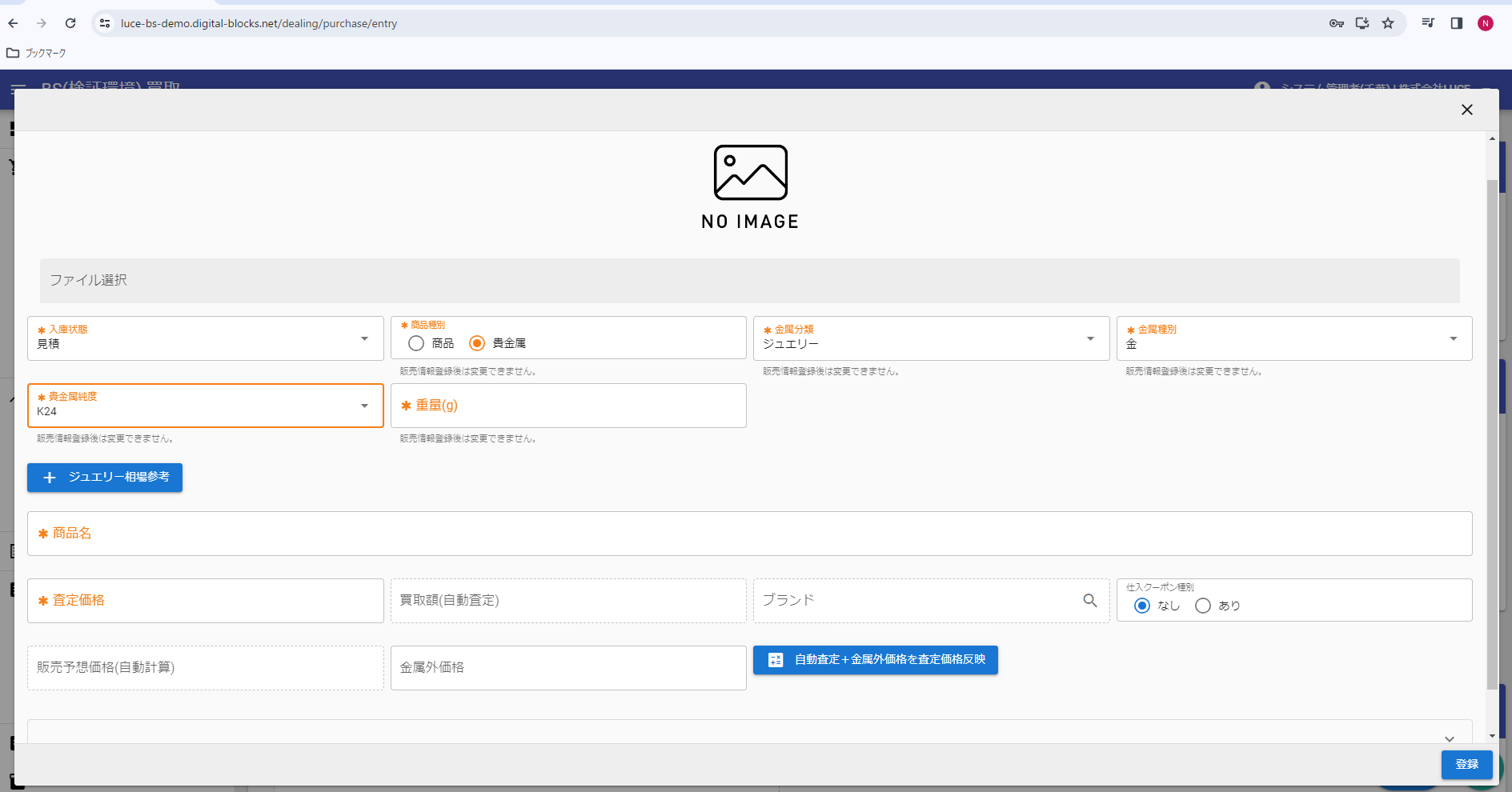Click the dialog's vertical scrollbar thumb
This screenshot has height=792, width=1512.
point(1492,434)
